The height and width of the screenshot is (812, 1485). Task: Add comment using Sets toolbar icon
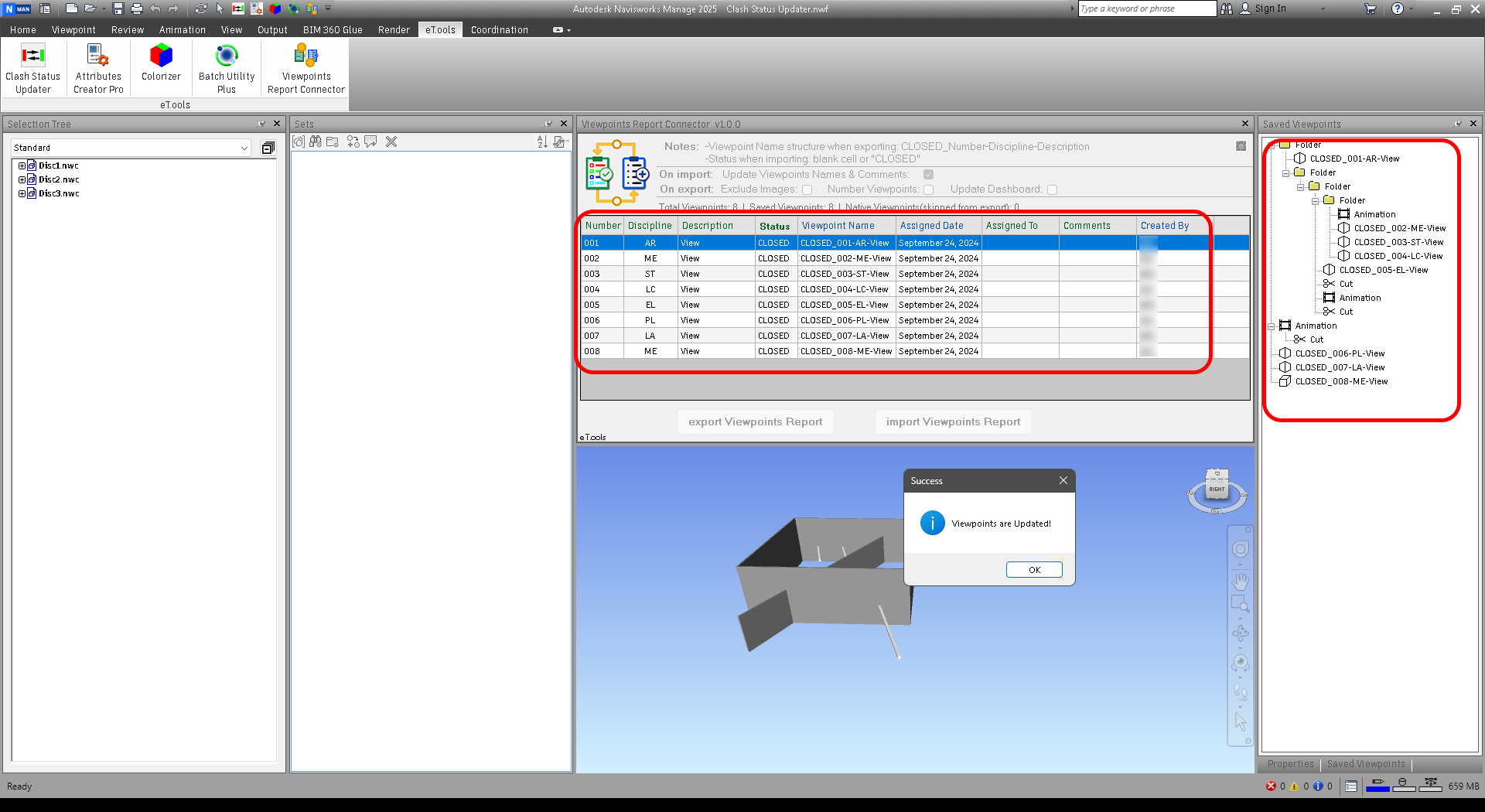point(371,142)
